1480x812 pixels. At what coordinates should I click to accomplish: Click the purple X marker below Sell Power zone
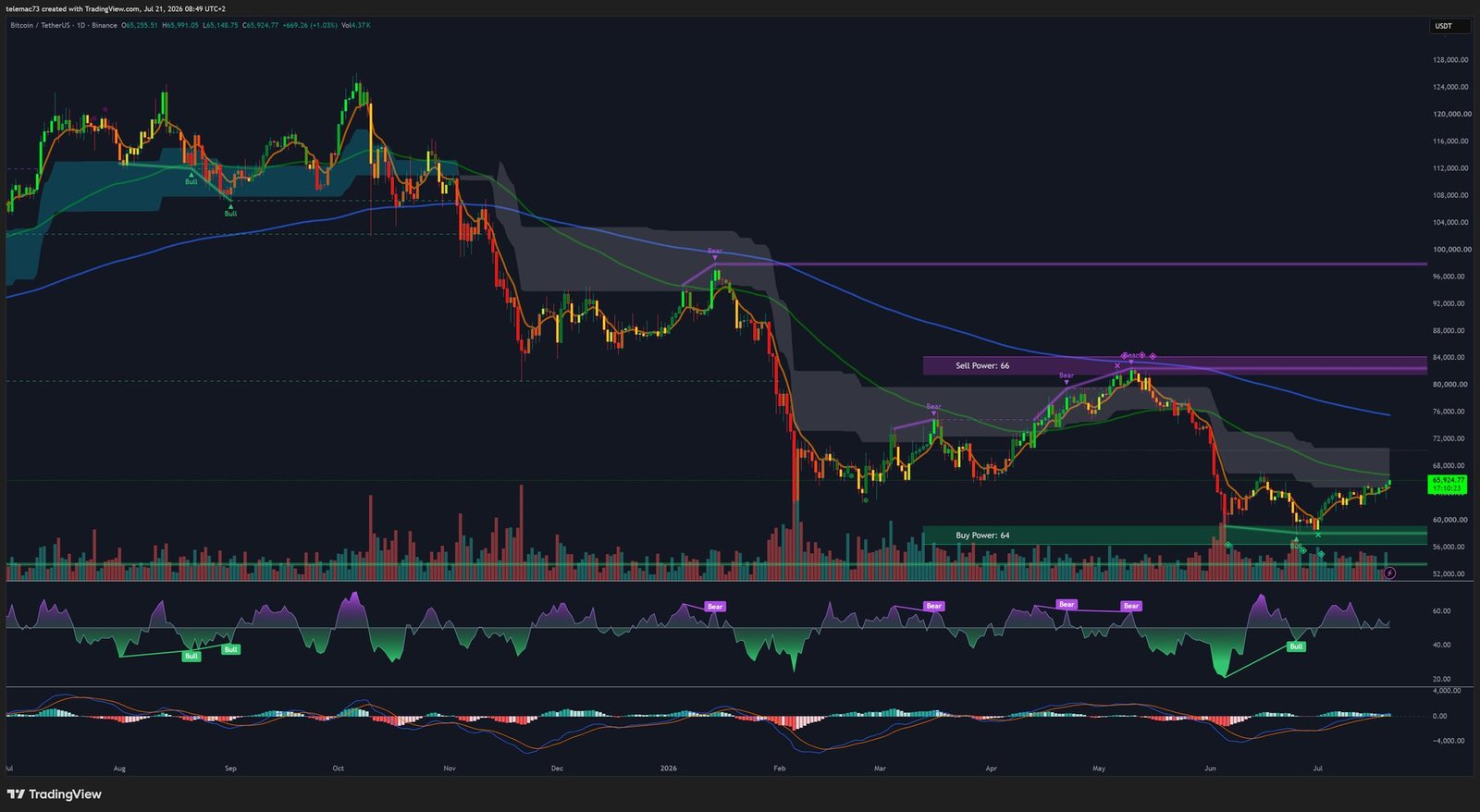[x=1117, y=366]
